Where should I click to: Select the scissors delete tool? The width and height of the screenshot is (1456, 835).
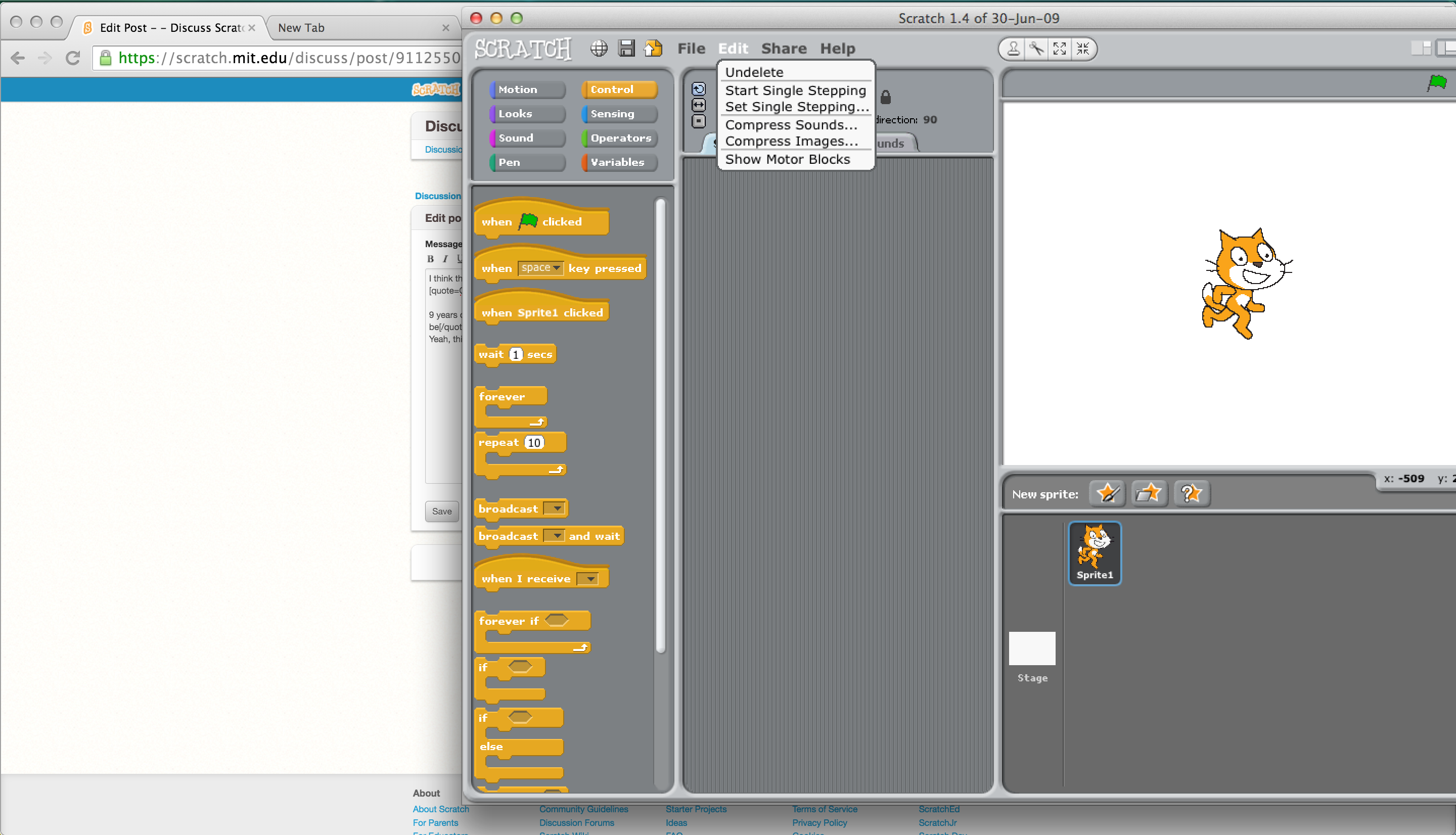point(1036,49)
